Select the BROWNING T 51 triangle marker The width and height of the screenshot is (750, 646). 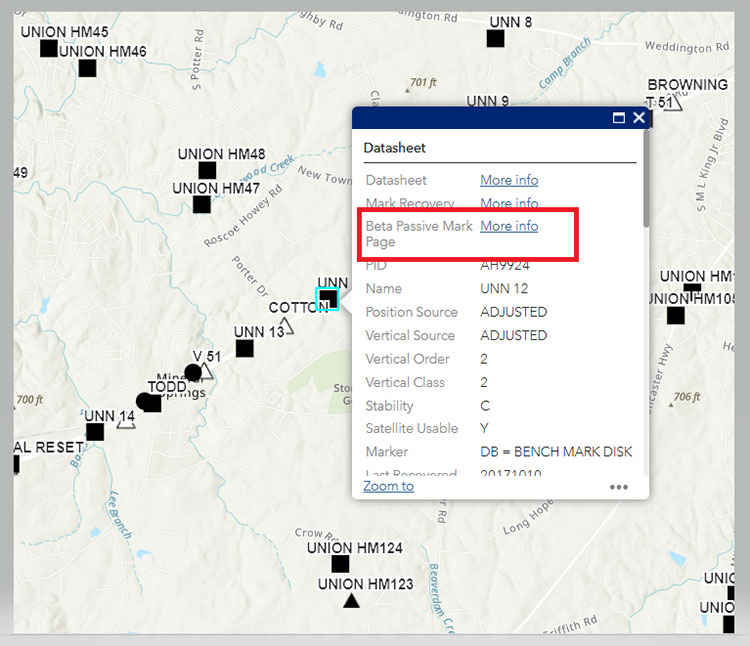point(676,103)
